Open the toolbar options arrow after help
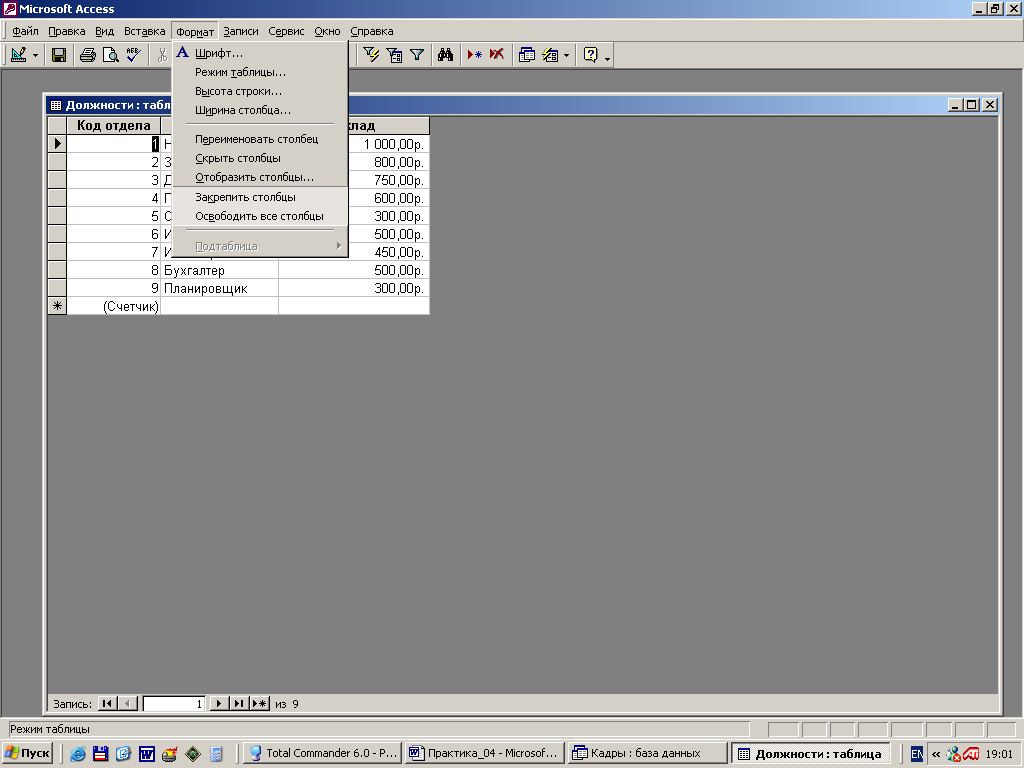The height and width of the screenshot is (768, 1024). click(607, 57)
